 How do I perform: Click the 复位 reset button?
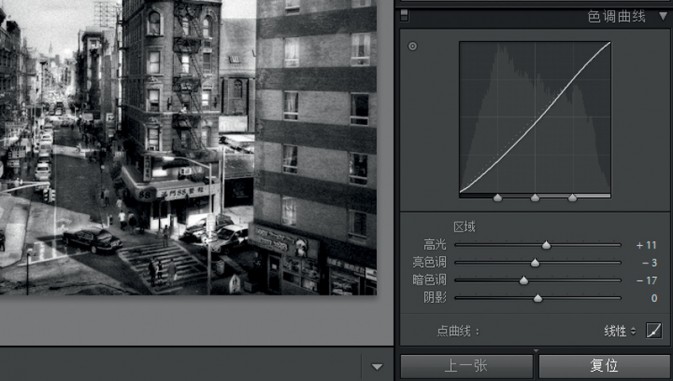[x=604, y=366]
